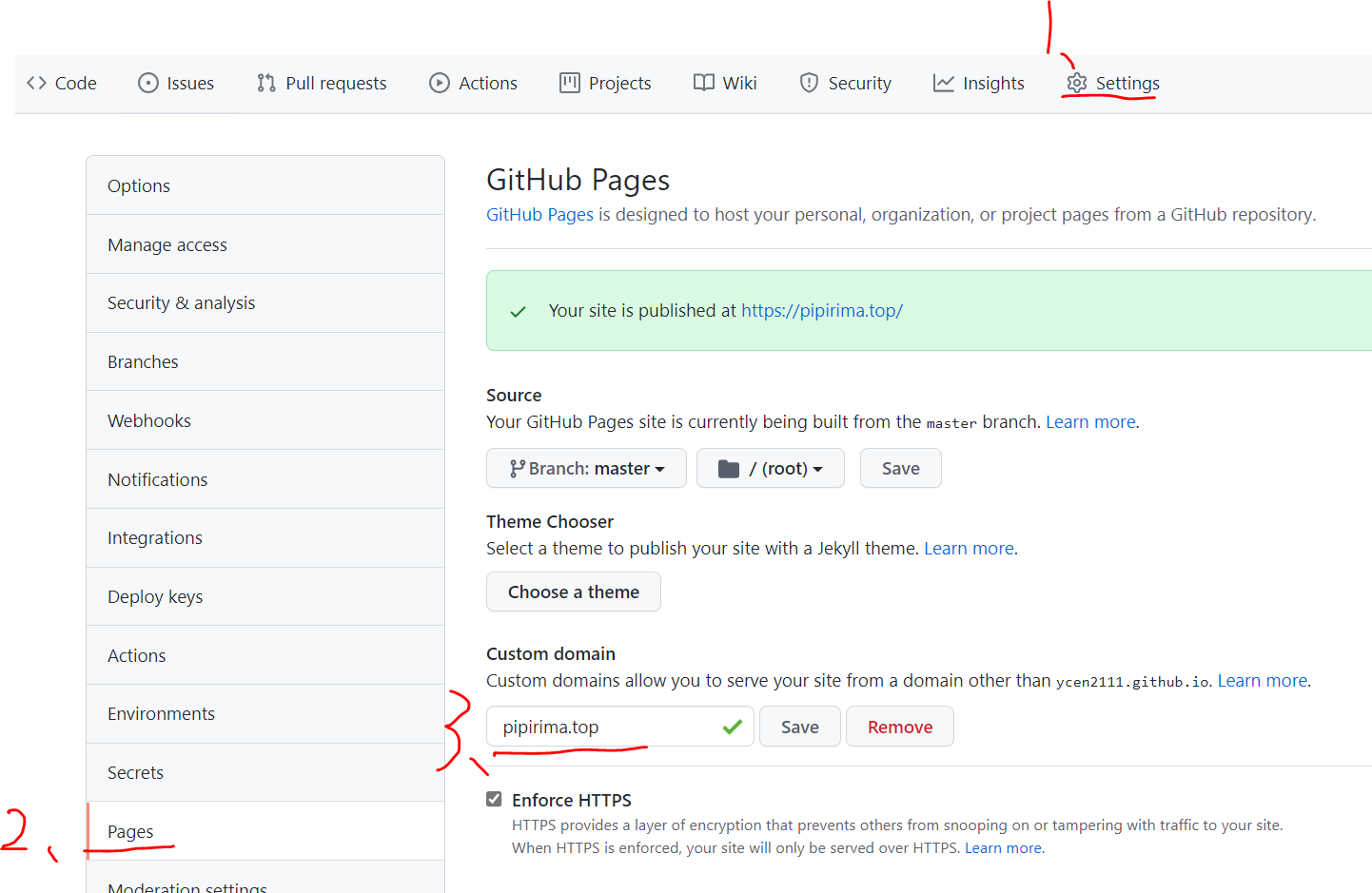
Task: Open the Settings tab
Action: [1112, 84]
